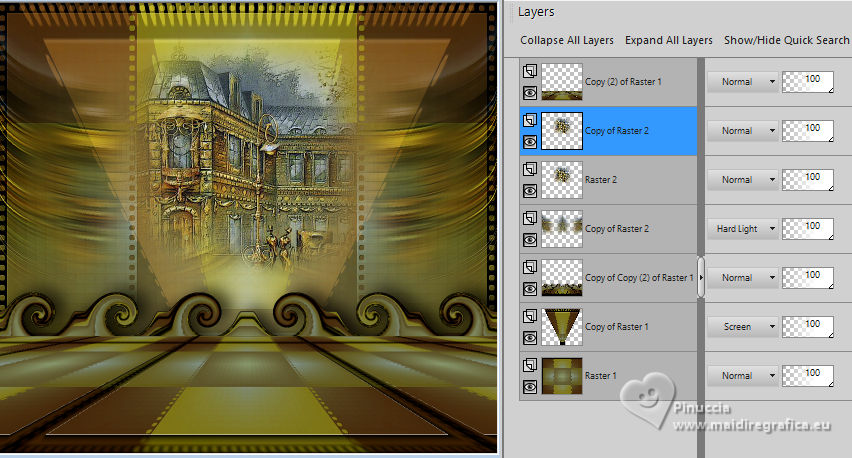Collapse All Layers
Viewport: 852px width, 458px height.
tap(567, 40)
